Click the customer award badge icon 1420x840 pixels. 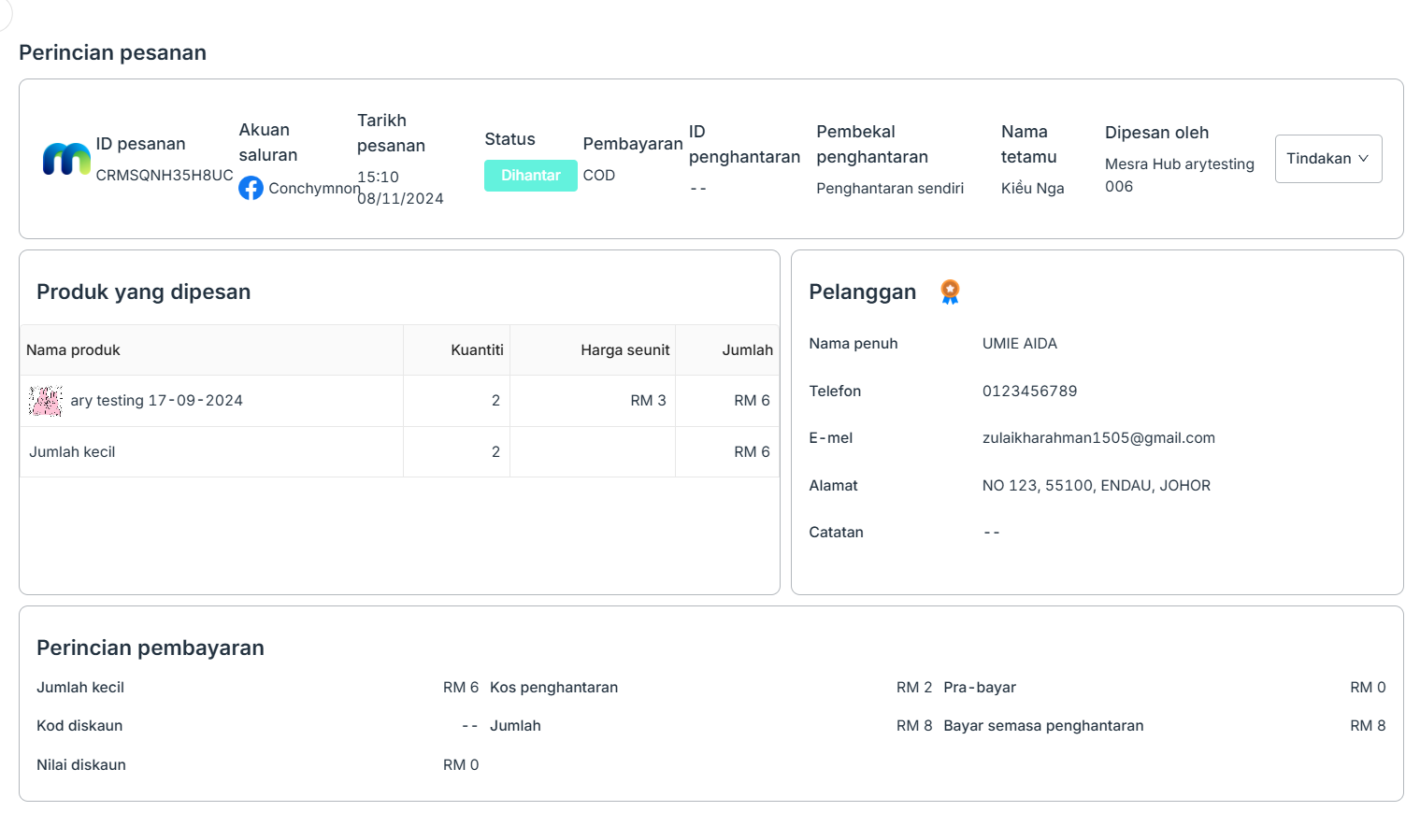950,292
